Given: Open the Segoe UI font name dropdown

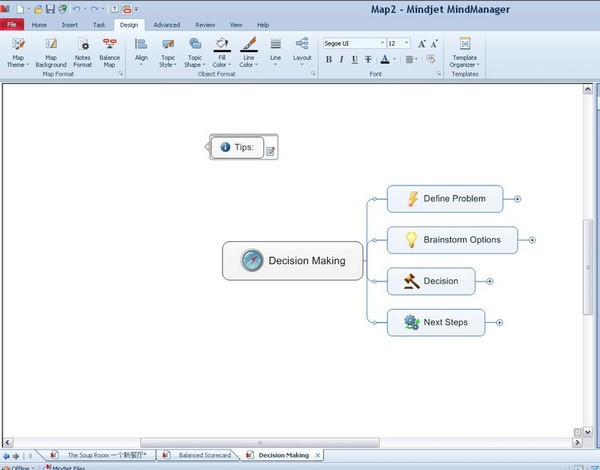Looking at the screenshot, I should point(381,44).
